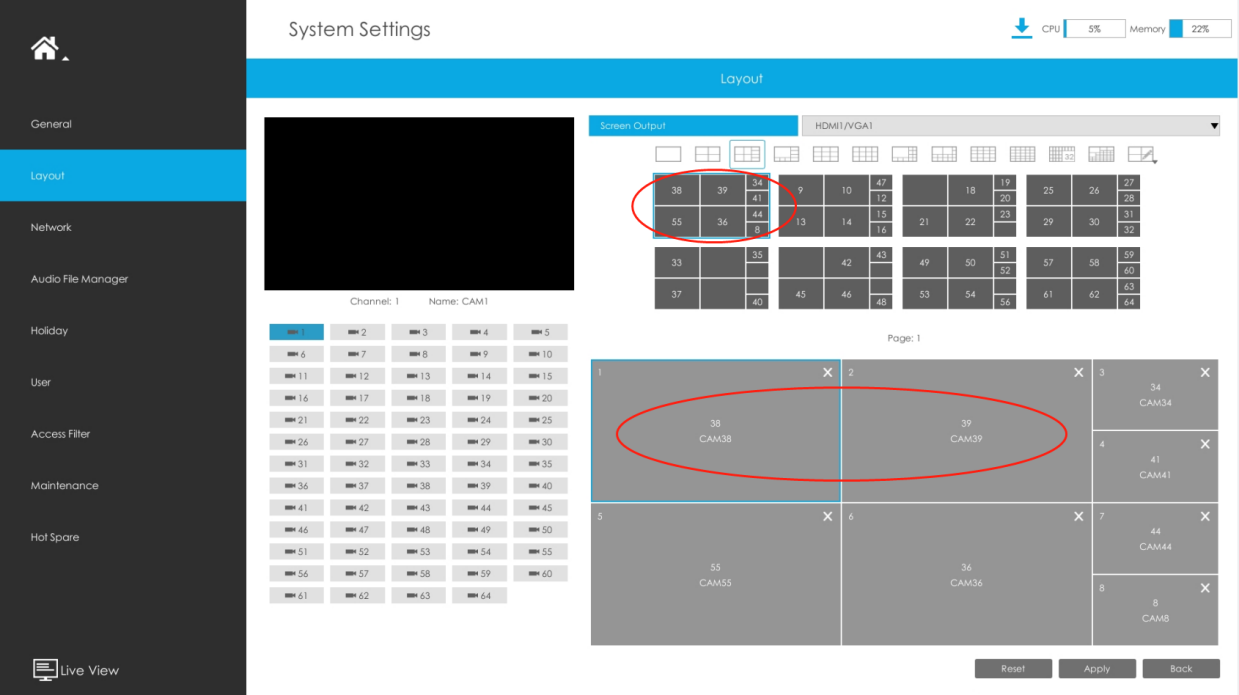Remove CAM34 from layout tile 3
This screenshot has height=695, width=1239.
(x=1205, y=372)
